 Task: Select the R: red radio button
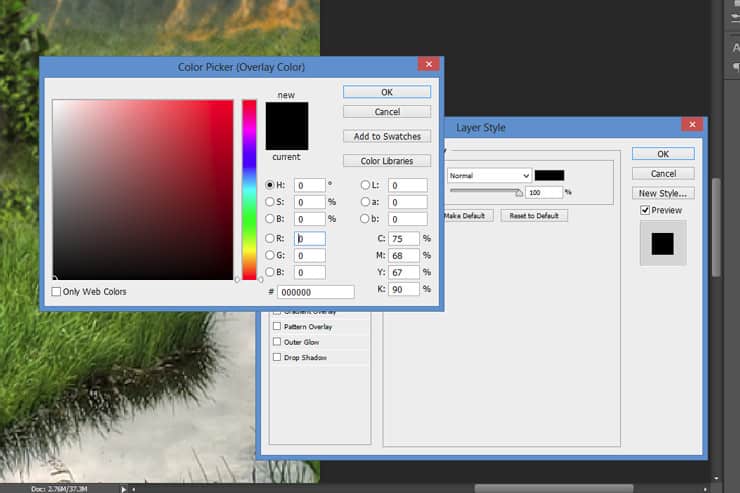pyautogui.click(x=269, y=238)
